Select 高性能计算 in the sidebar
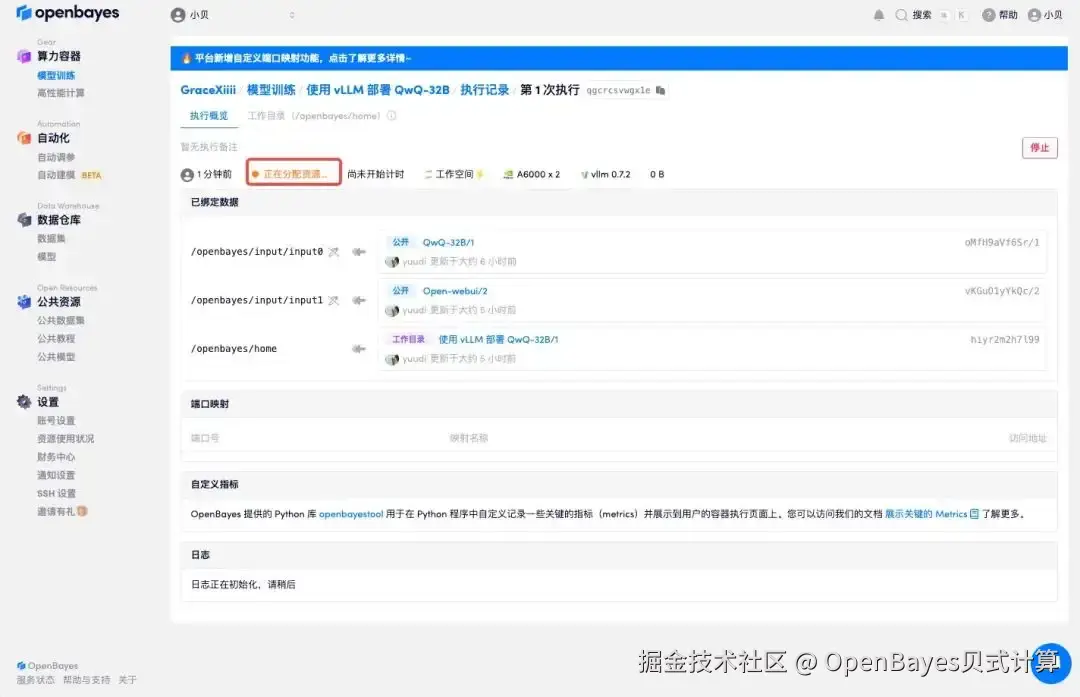The image size is (1080, 697). 61,93
